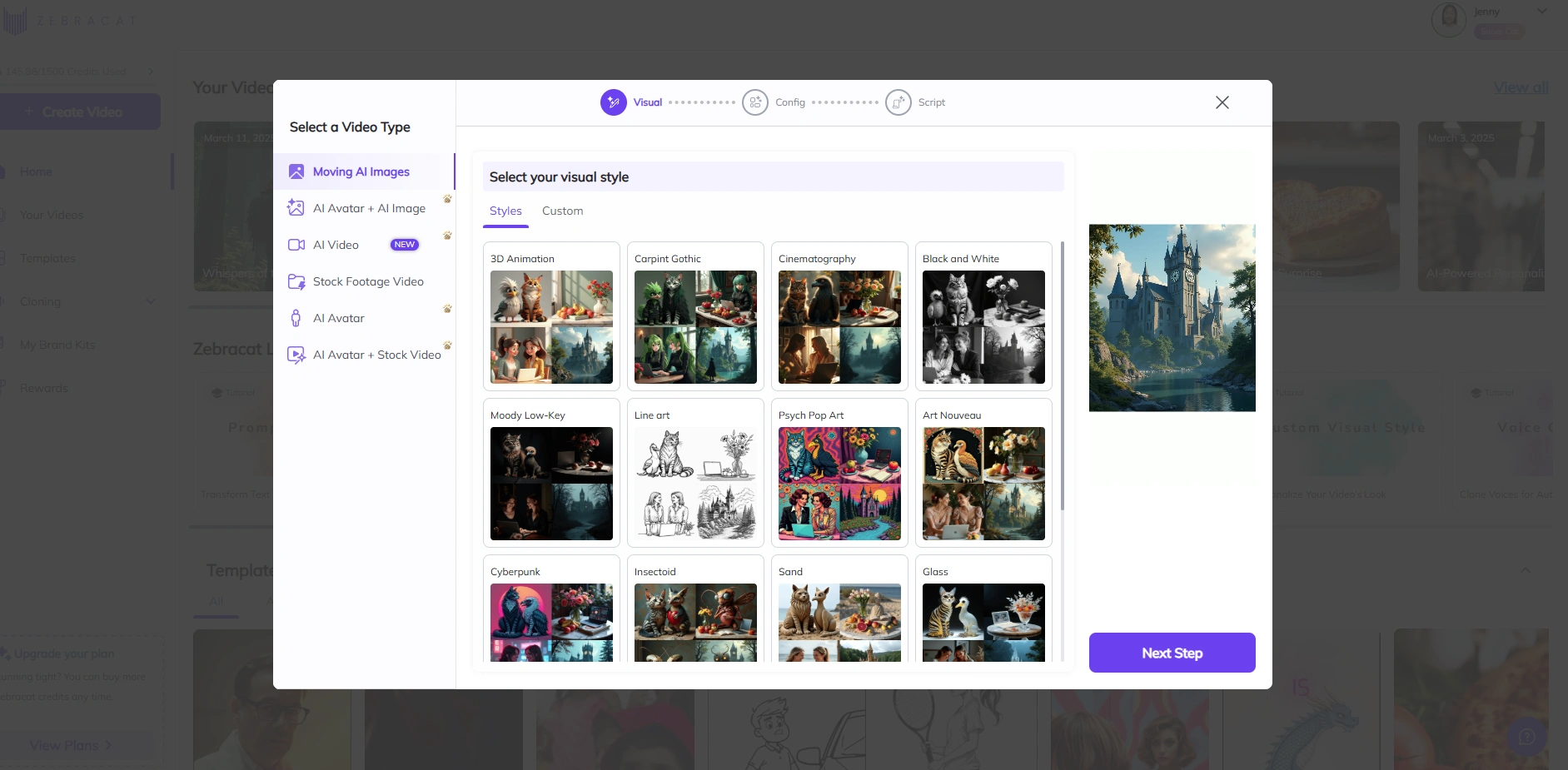1568x770 pixels.
Task: Click the AI Avatar + AI Image icon
Action: [296, 208]
